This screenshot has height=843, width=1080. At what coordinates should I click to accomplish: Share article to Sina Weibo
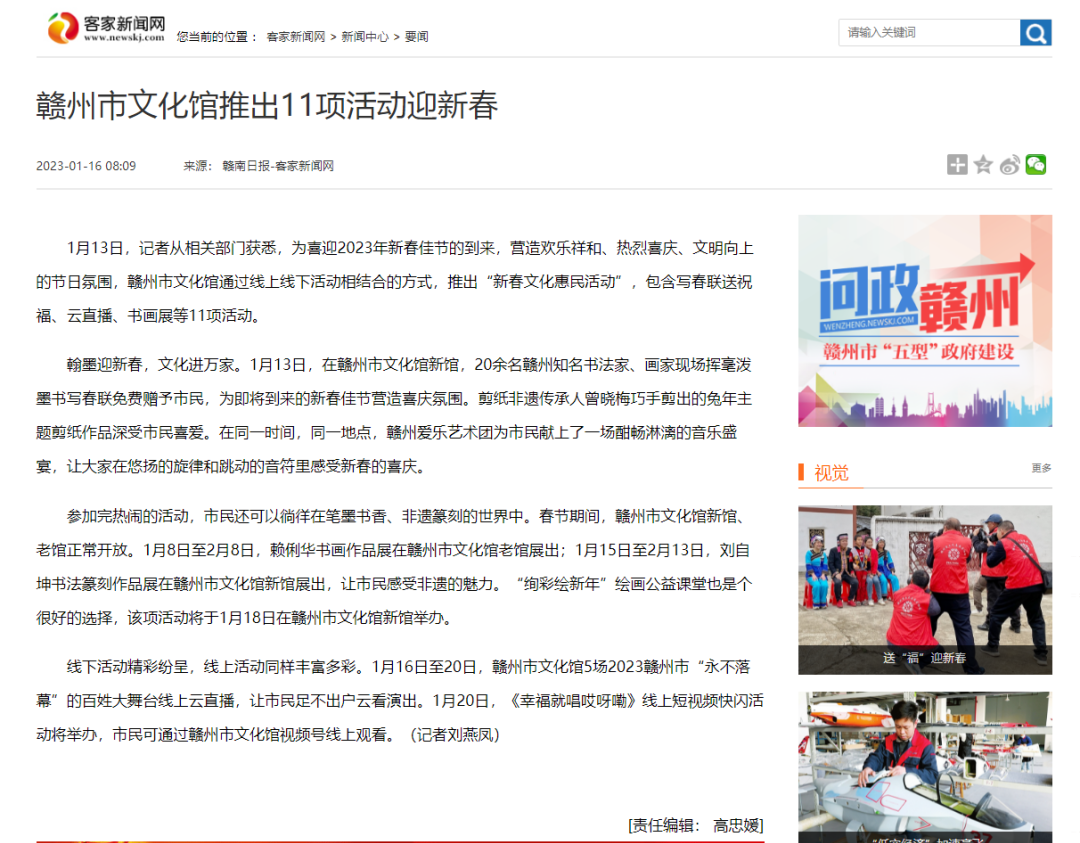tap(1010, 165)
